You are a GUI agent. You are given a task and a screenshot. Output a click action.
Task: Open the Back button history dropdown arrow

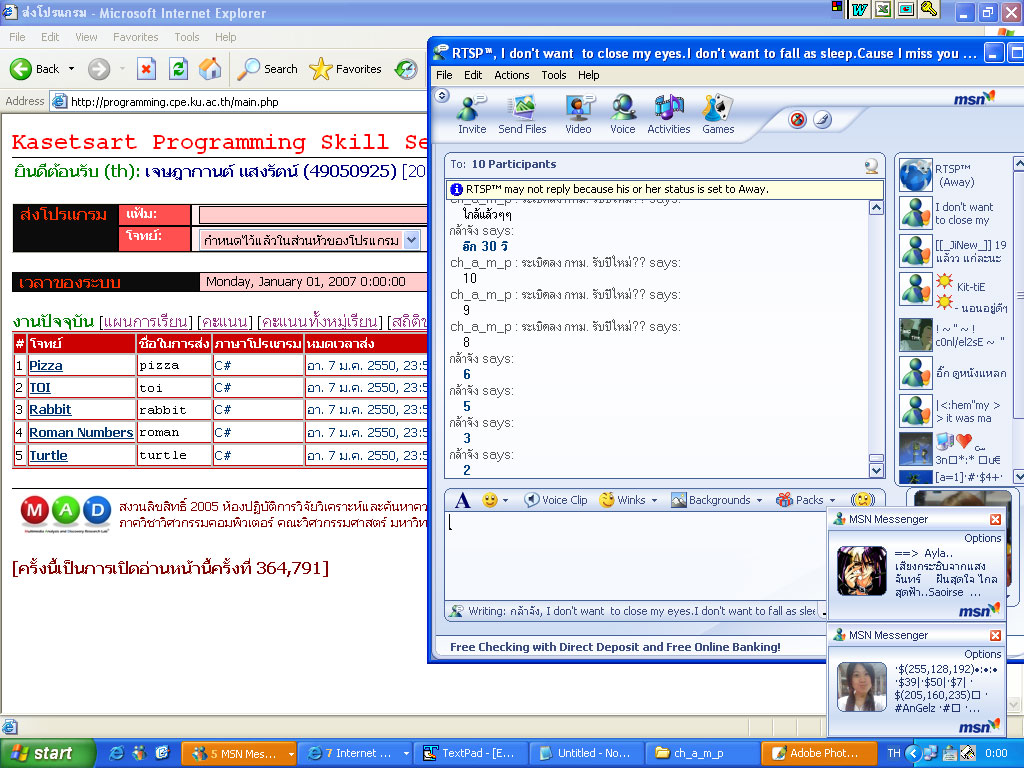pyautogui.click(x=71, y=69)
